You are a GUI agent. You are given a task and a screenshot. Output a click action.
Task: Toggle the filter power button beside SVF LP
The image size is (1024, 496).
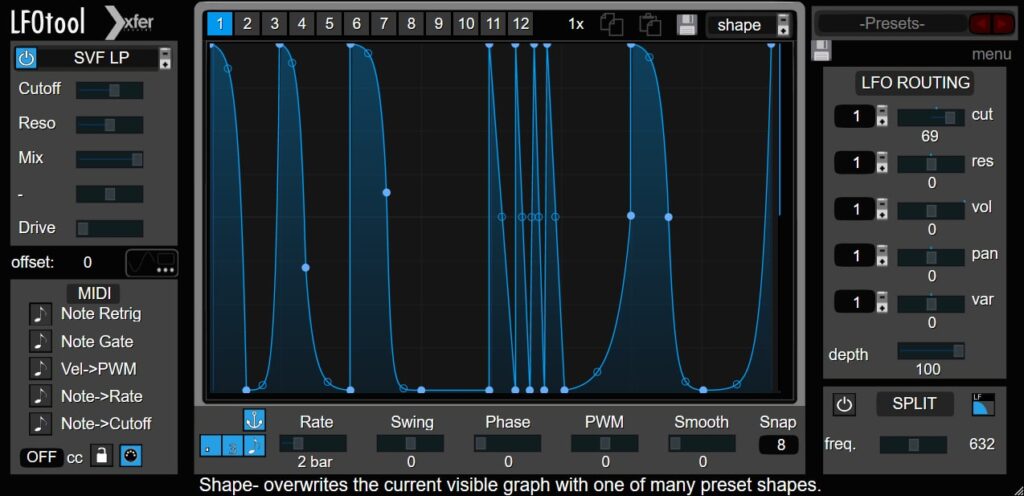[25, 59]
